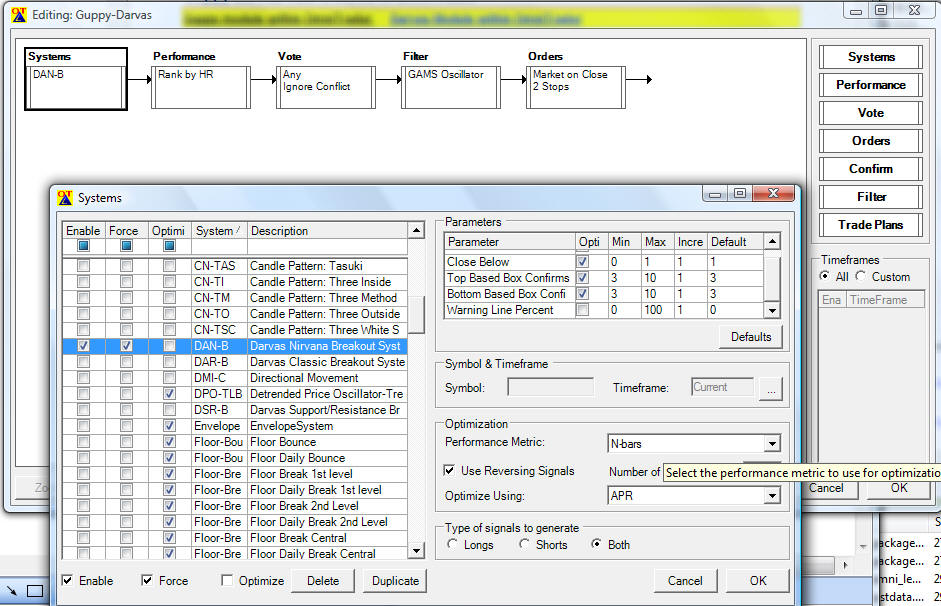Click the Bottom Based Box Confi parameter
The height and width of the screenshot is (606, 941).
coord(507,294)
